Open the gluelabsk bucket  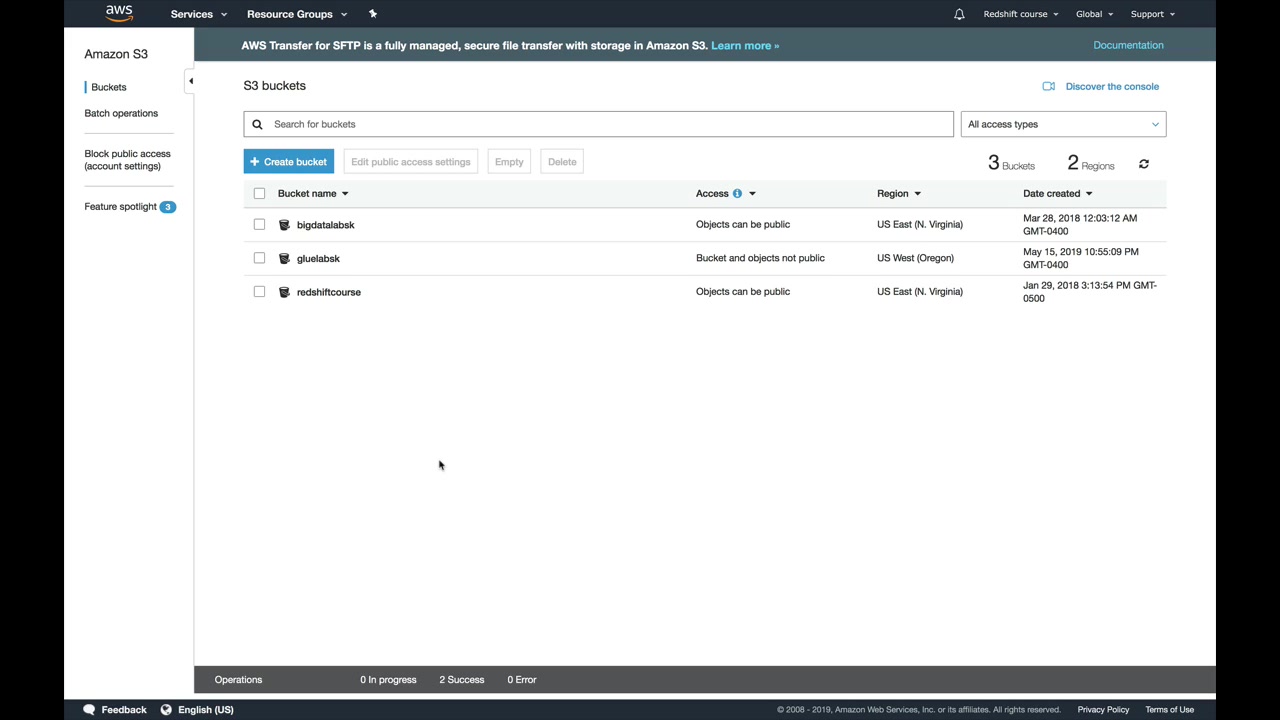click(x=318, y=258)
